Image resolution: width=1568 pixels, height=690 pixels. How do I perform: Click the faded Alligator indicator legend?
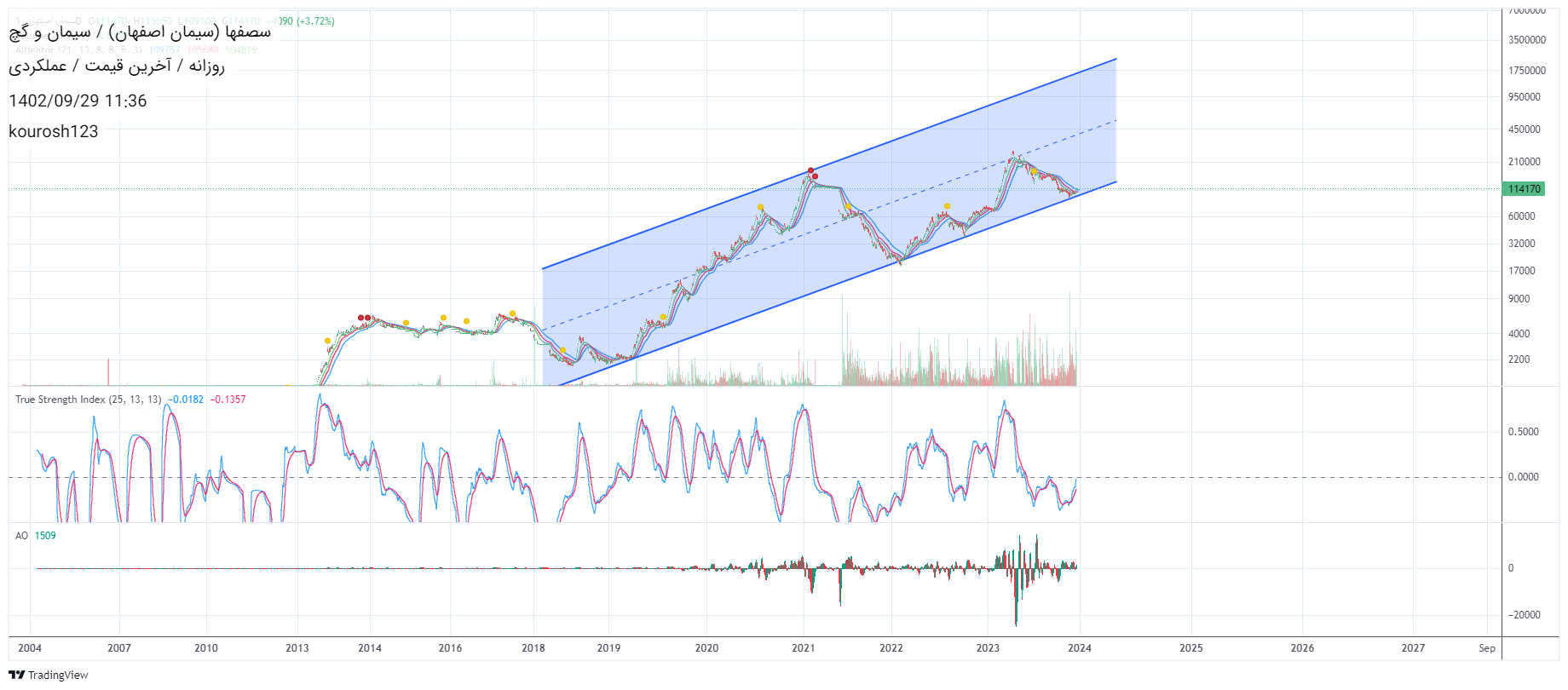pos(136,50)
